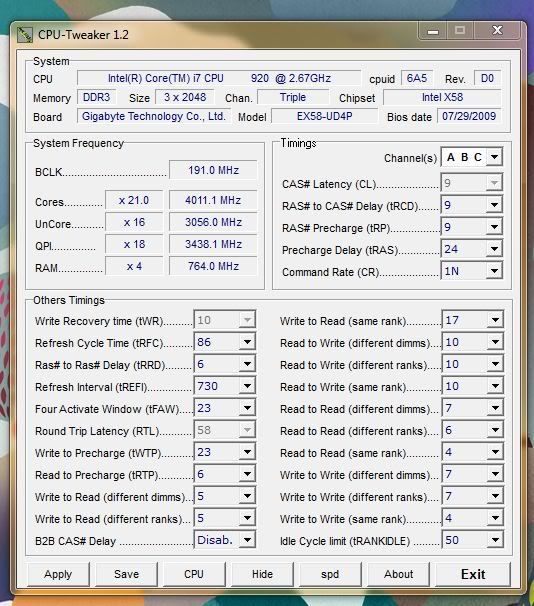Open Read to Read (same rank) dropdown
The width and height of the screenshot is (534, 606).
pyautogui.click(x=473, y=452)
